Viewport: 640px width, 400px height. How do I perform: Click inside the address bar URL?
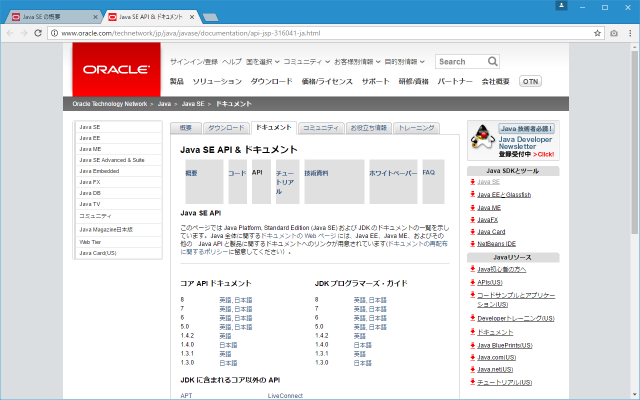point(191,33)
